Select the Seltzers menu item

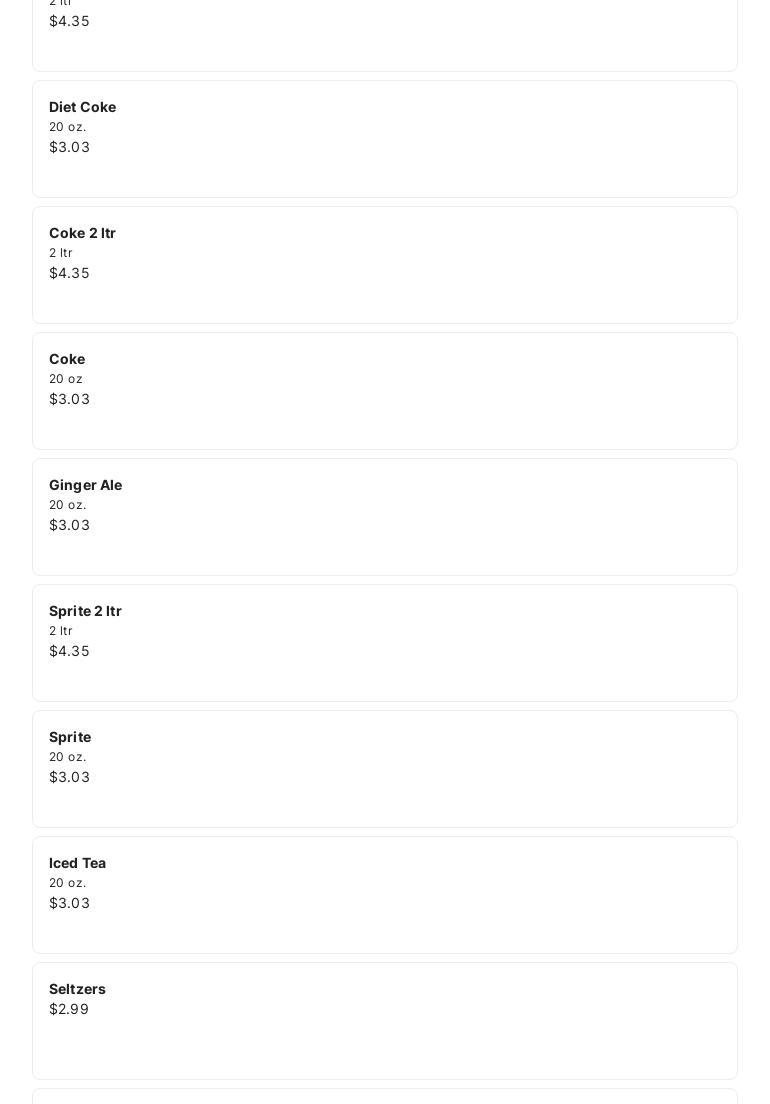coord(77,989)
